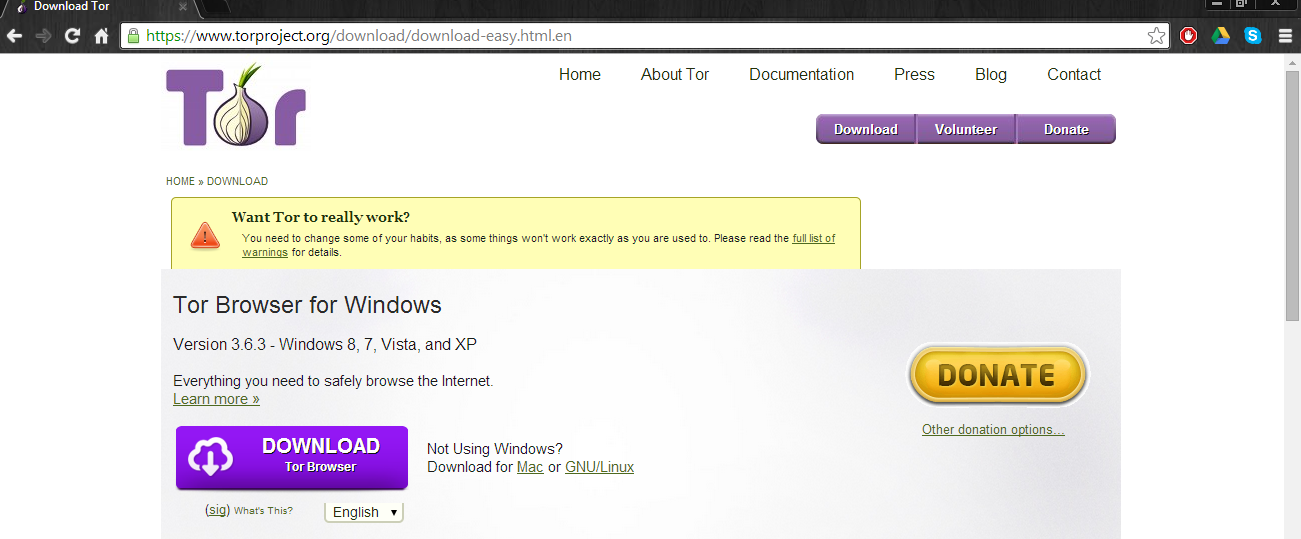
Task: Open the GNU/Linux download link
Action: [599, 467]
